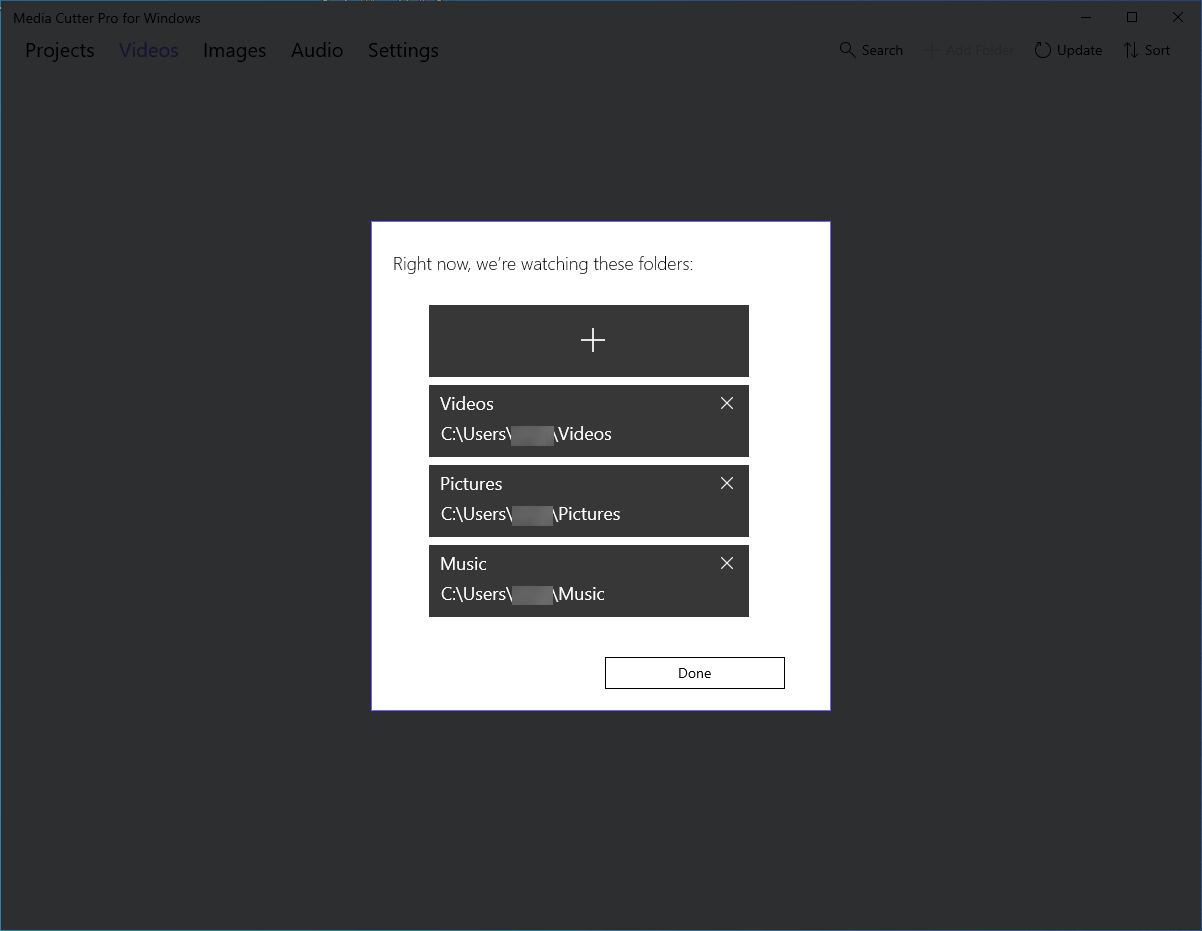Screen dimensions: 1202x931
Task: Go to the Settings tab
Action: point(403,50)
